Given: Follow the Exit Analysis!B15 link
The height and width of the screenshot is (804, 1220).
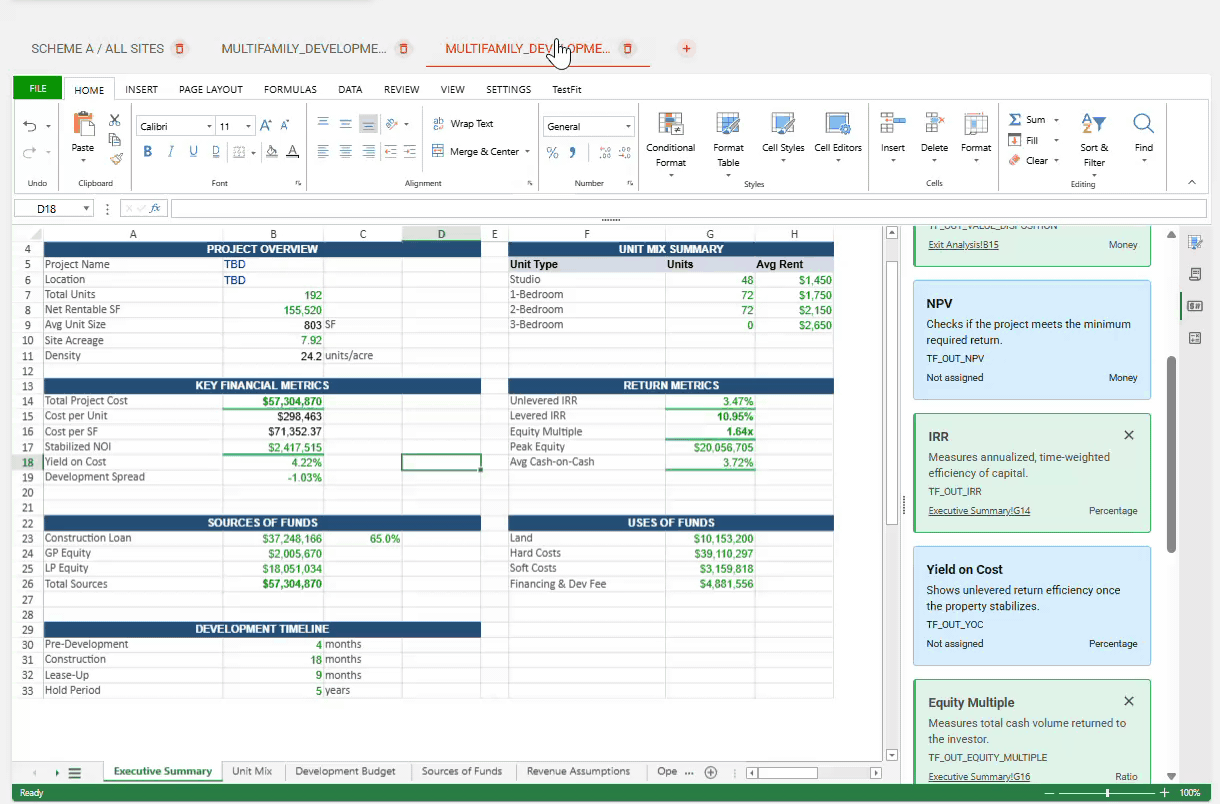Looking at the screenshot, I should point(963,245).
